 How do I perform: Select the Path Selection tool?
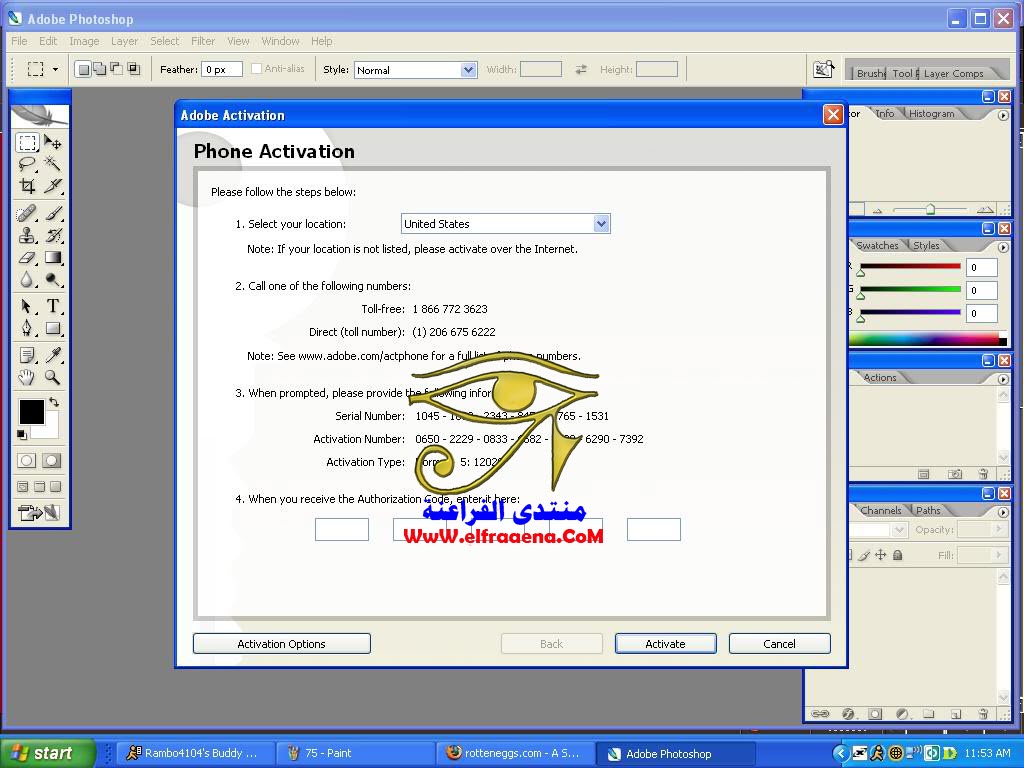pyautogui.click(x=27, y=306)
